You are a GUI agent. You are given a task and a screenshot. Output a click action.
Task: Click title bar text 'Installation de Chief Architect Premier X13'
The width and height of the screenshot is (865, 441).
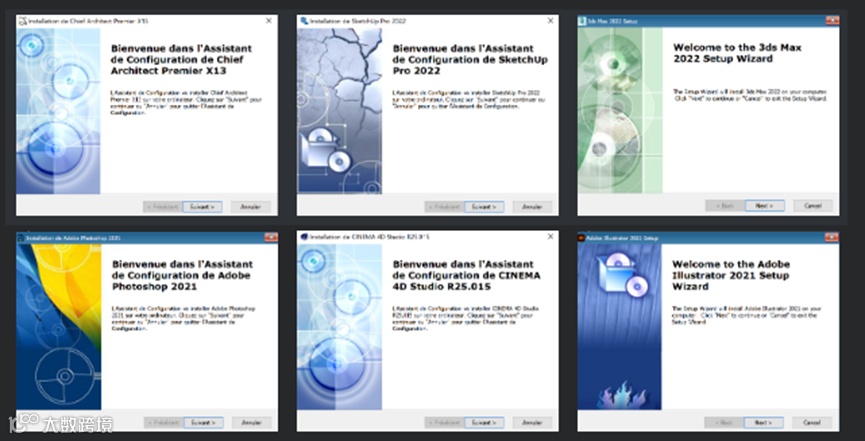tap(88, 21)
